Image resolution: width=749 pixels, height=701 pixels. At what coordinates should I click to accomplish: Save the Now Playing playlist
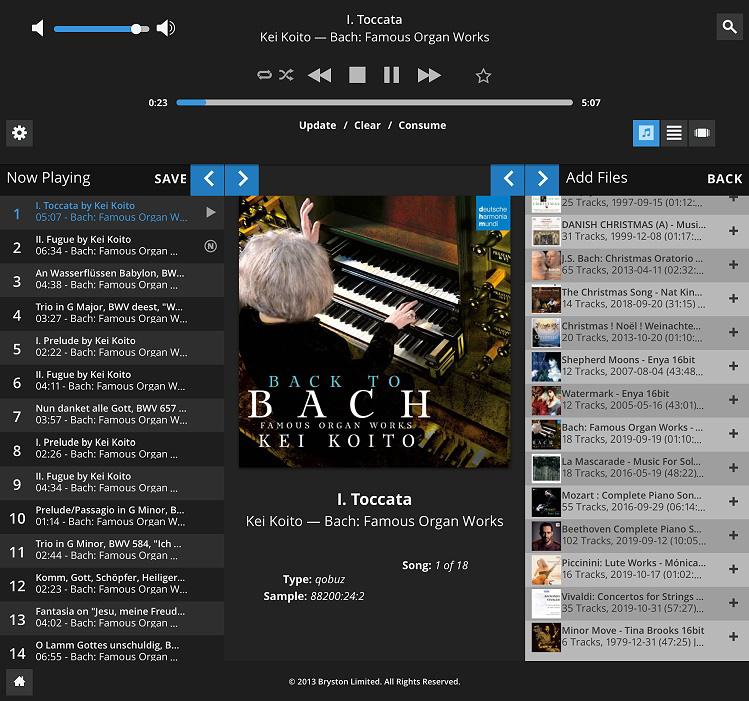coord(170,179)
